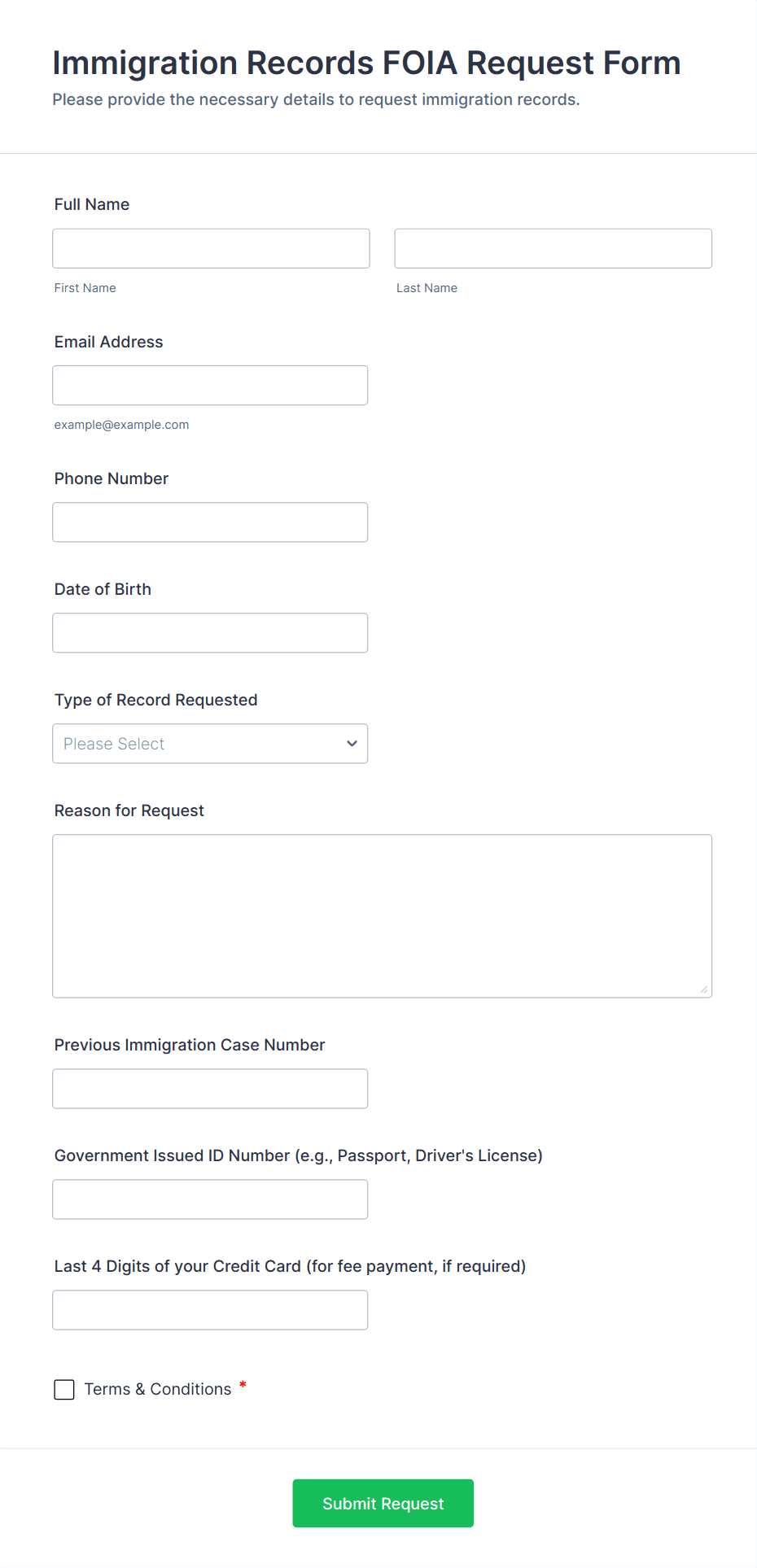
Task: Click the Immigration Records FOIA Request Form heading
Action: pyautogui.click(x=366, y=63)
